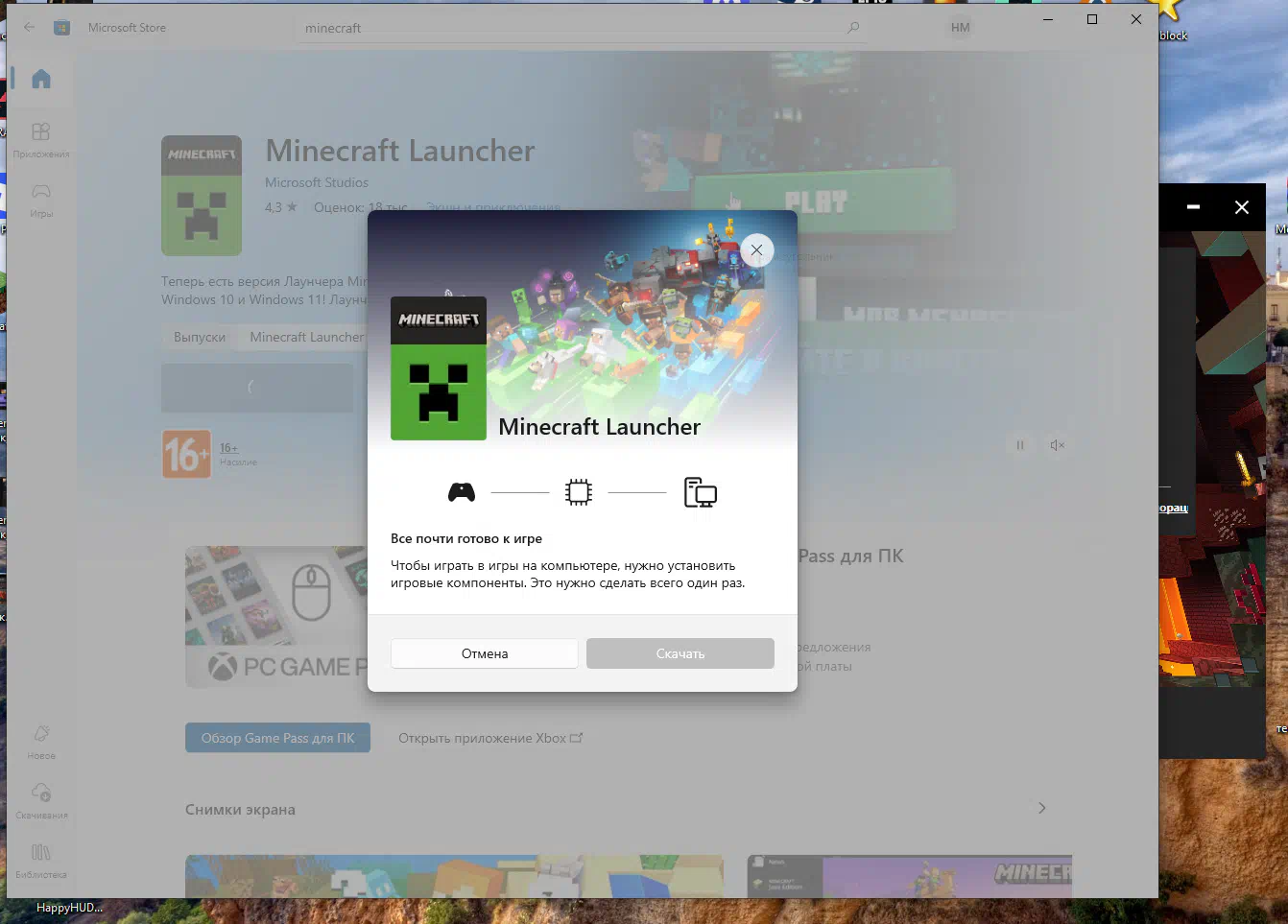Pause the trailer video
This screenshot has height=924, width=1288.
1020,445
